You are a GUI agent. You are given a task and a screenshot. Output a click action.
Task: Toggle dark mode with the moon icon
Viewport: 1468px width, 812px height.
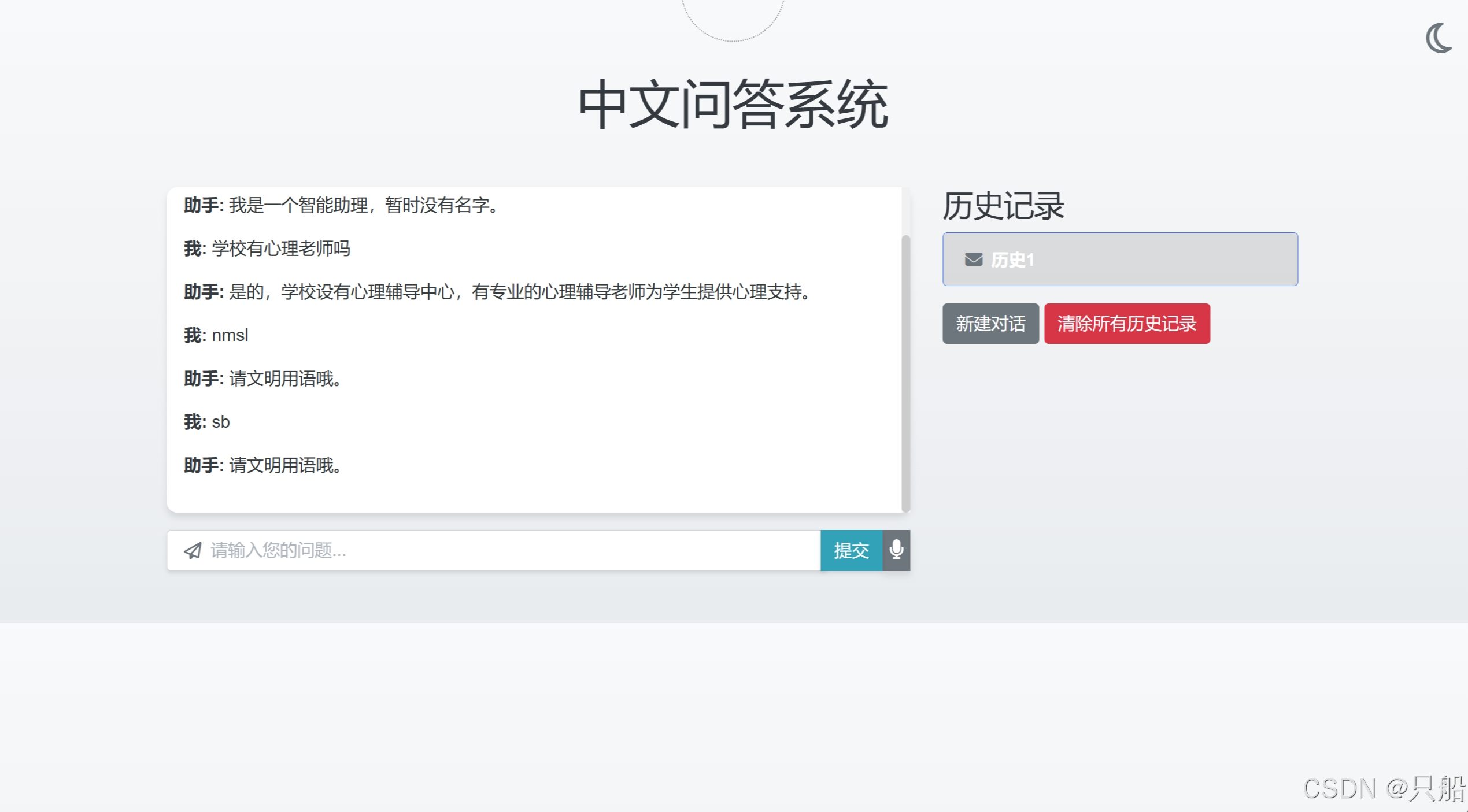[1438, 38]
